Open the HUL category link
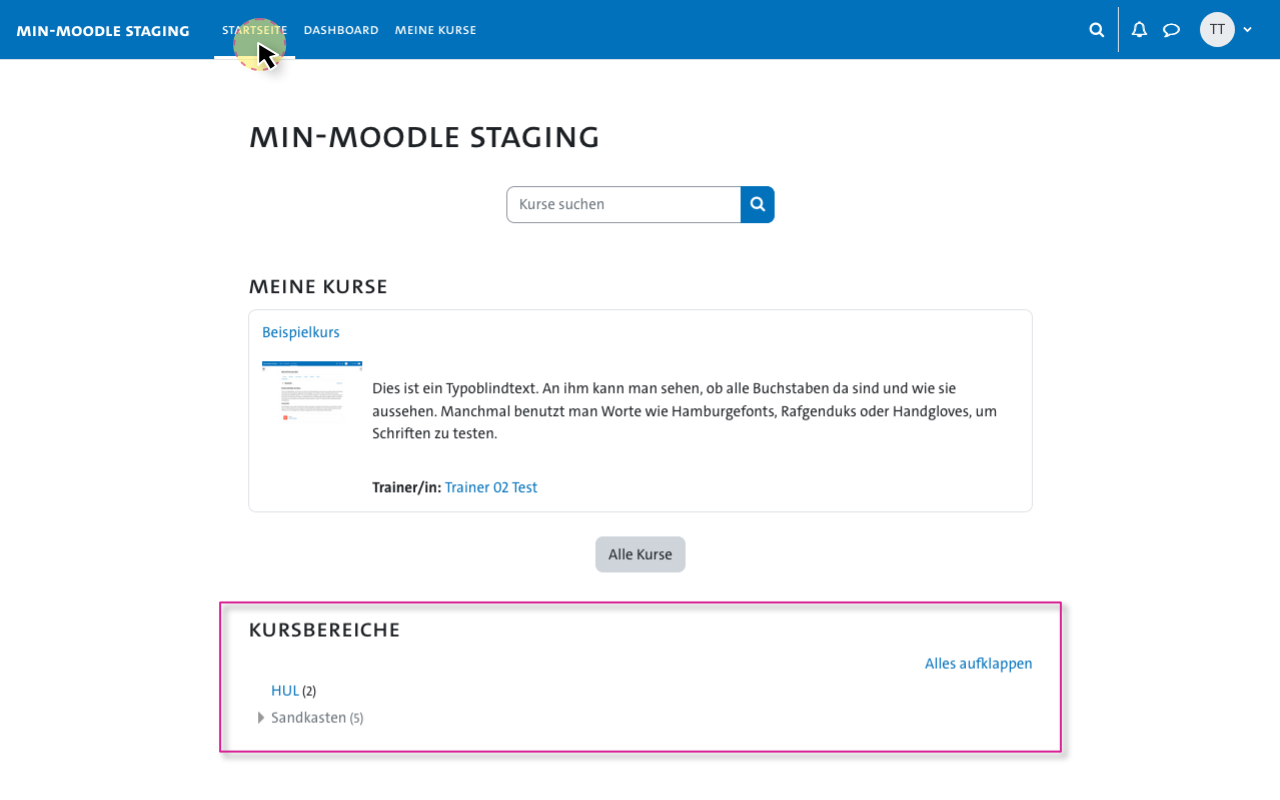Viewport: 1280px width, 800px height. (285, 691)
